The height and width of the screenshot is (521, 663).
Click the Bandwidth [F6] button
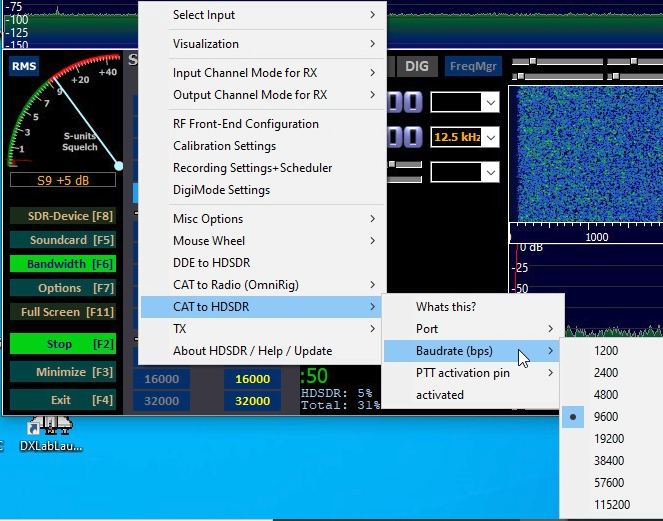tap(63, 264)
